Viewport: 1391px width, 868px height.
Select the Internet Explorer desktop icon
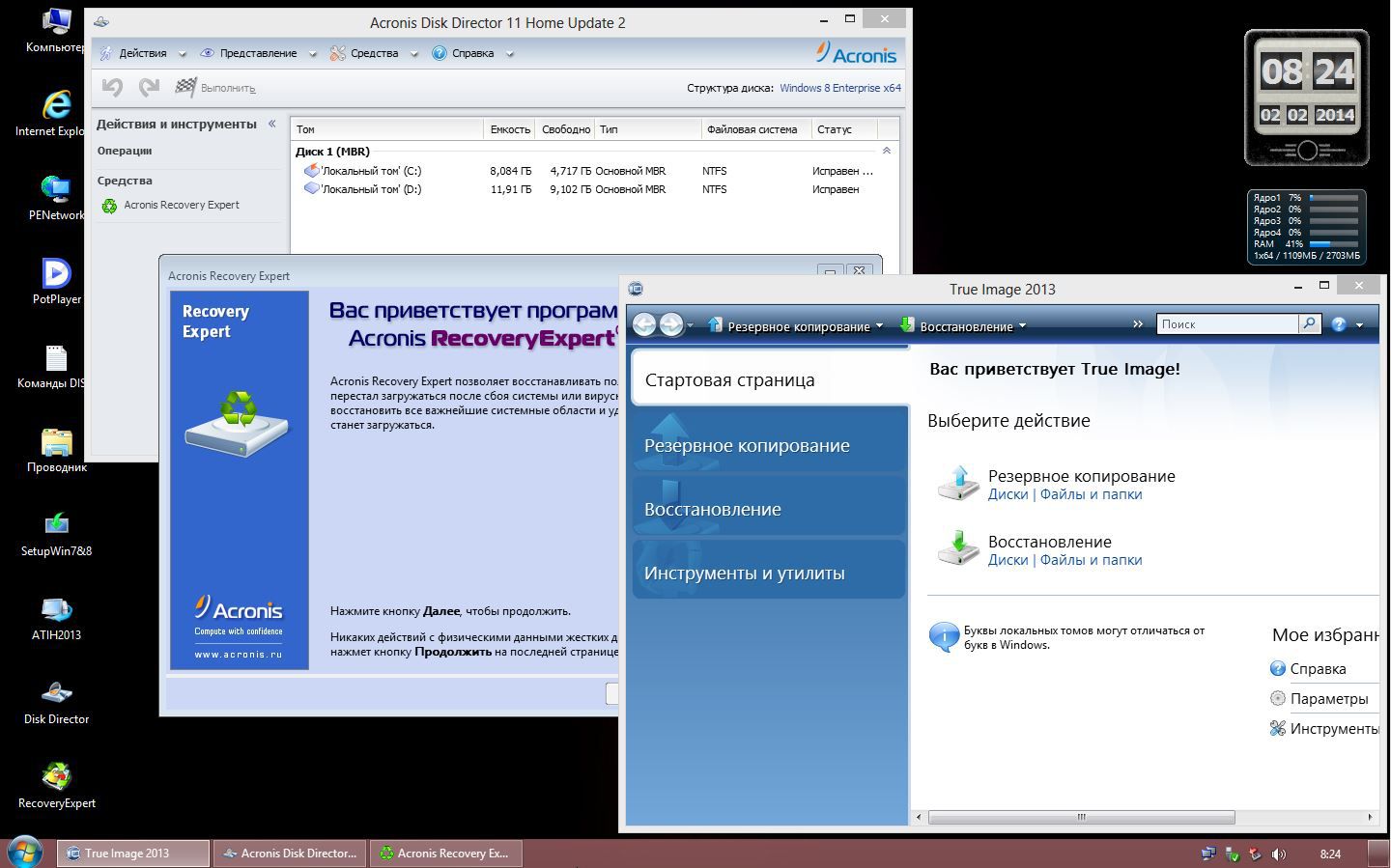point(56,113)
